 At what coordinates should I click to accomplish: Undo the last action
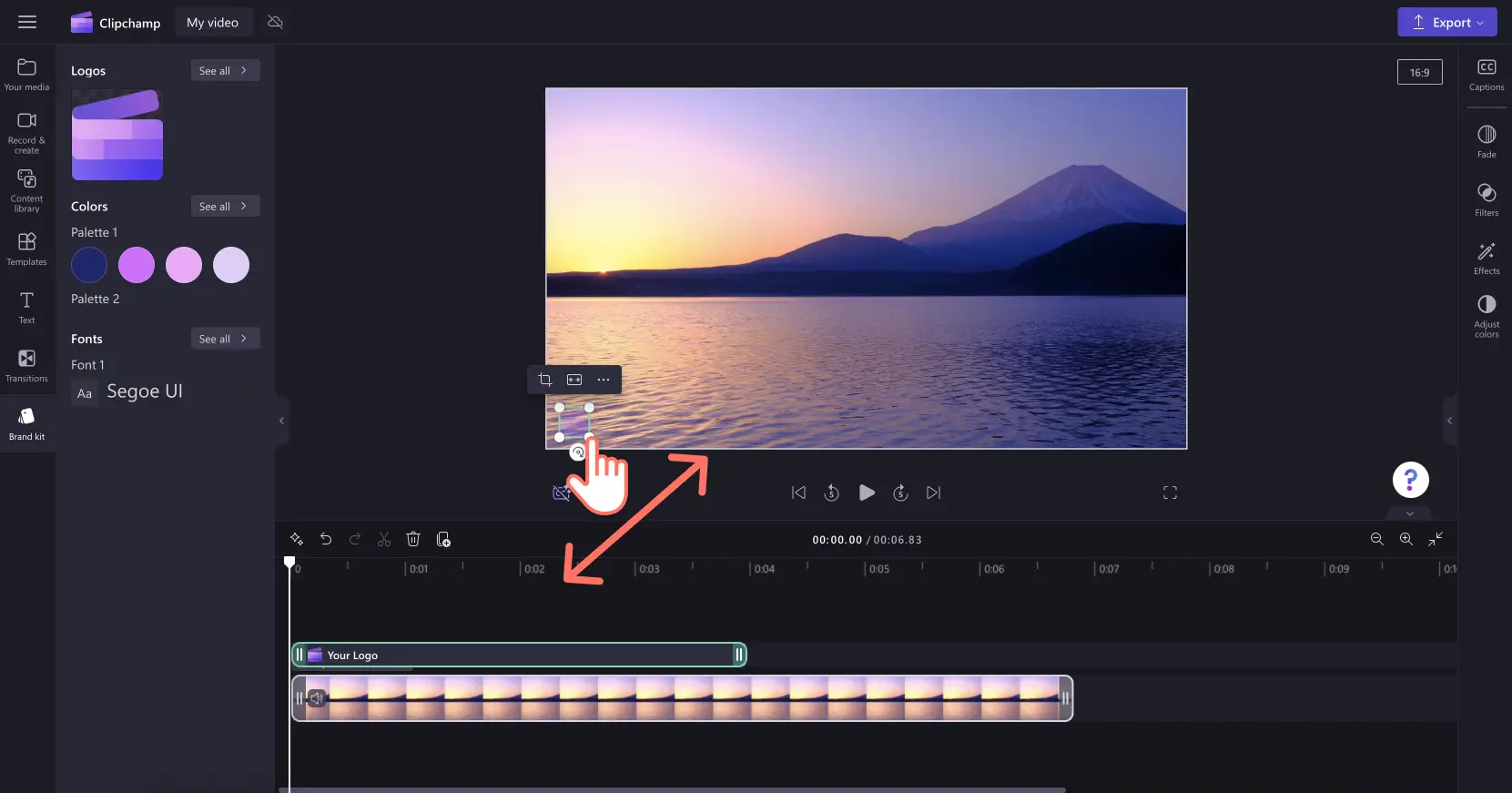[326, 539]
